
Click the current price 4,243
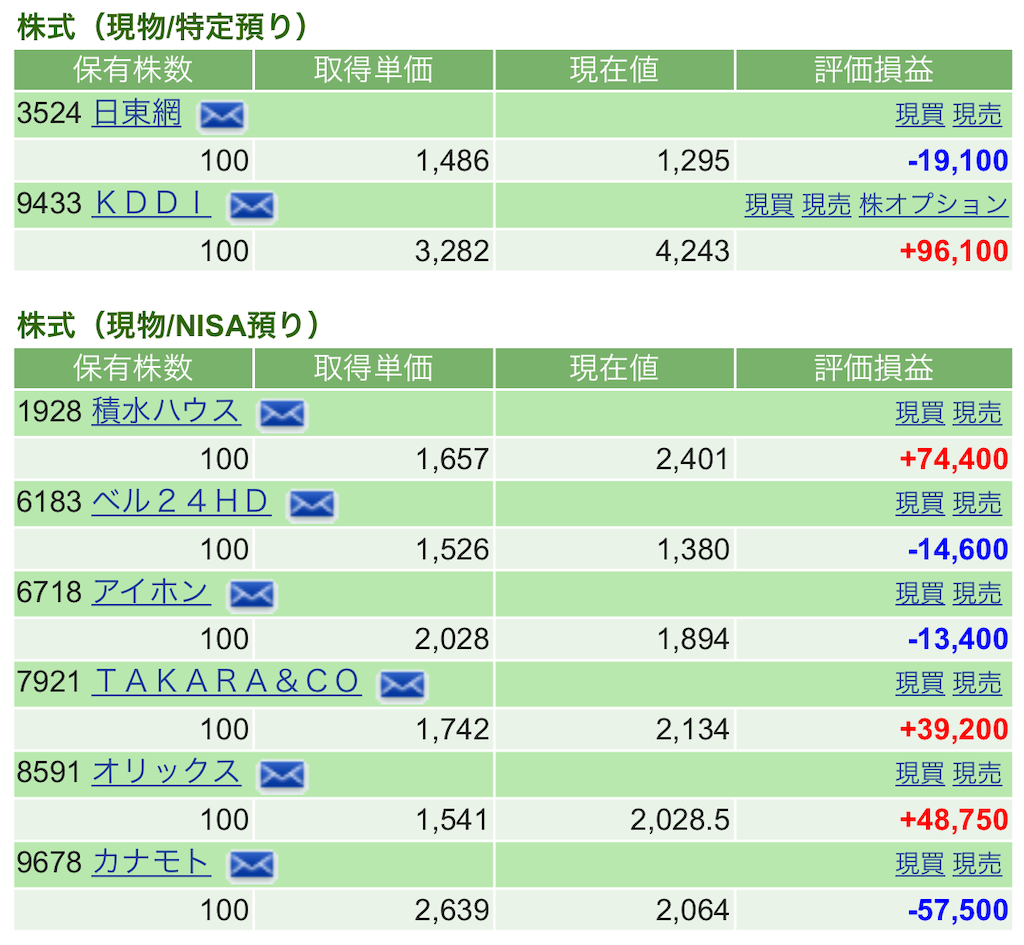(x=692, y=251)
